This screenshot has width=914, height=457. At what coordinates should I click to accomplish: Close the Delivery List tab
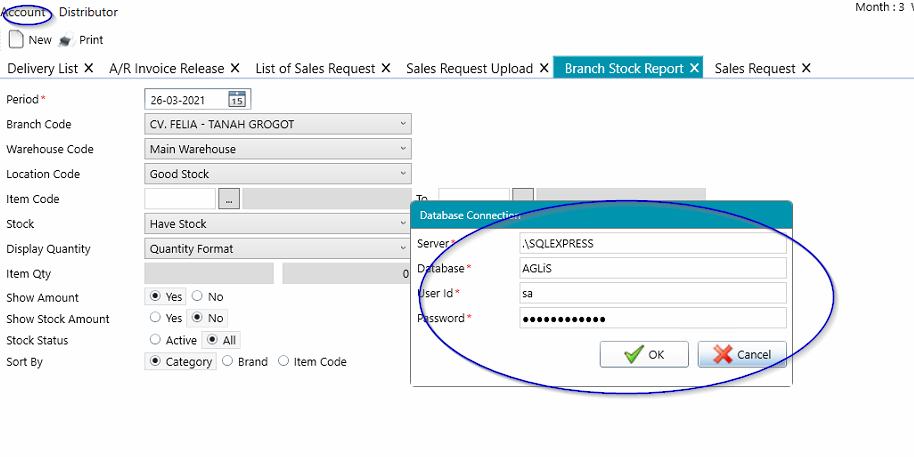(x=89, y=68)
